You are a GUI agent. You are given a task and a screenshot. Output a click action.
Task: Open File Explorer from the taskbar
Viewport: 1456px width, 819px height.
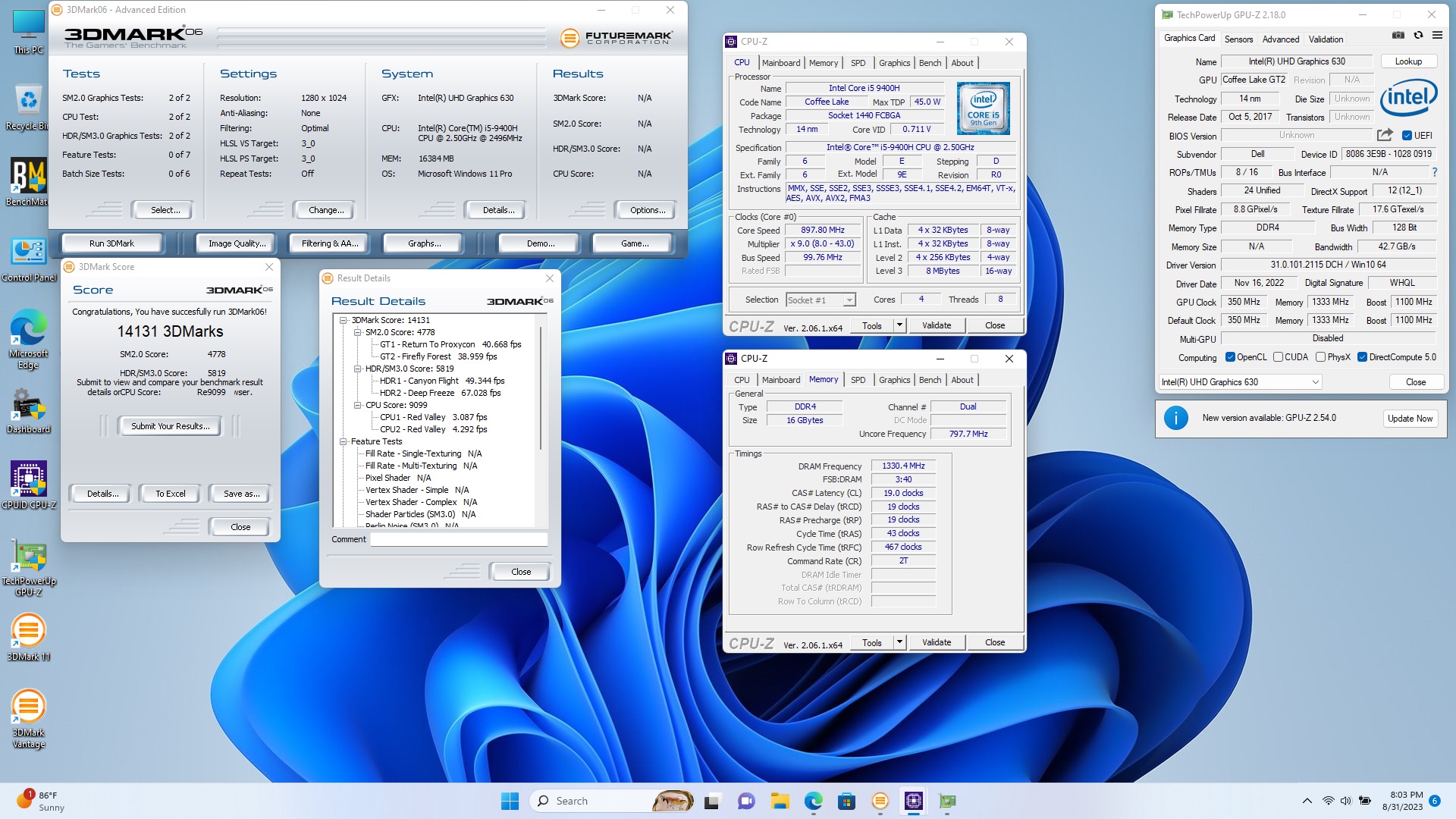tap(780, 801)
